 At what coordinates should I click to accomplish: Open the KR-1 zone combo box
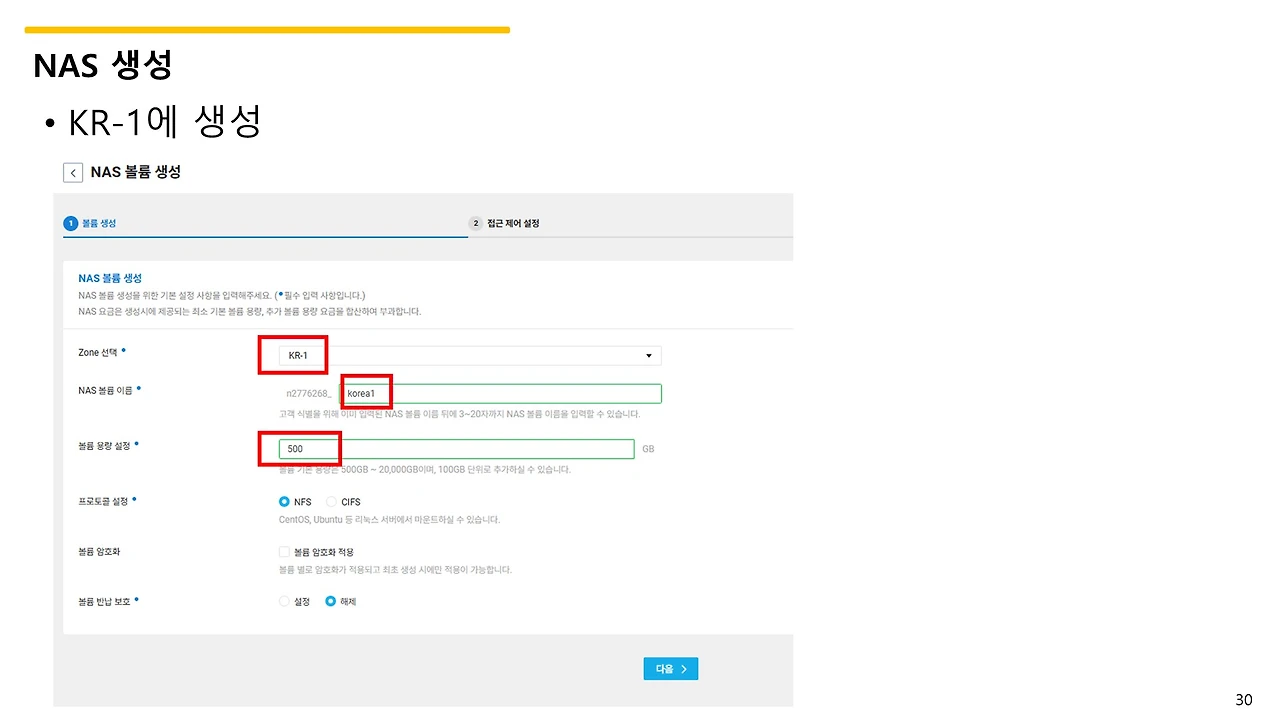(x=470, y=356)
